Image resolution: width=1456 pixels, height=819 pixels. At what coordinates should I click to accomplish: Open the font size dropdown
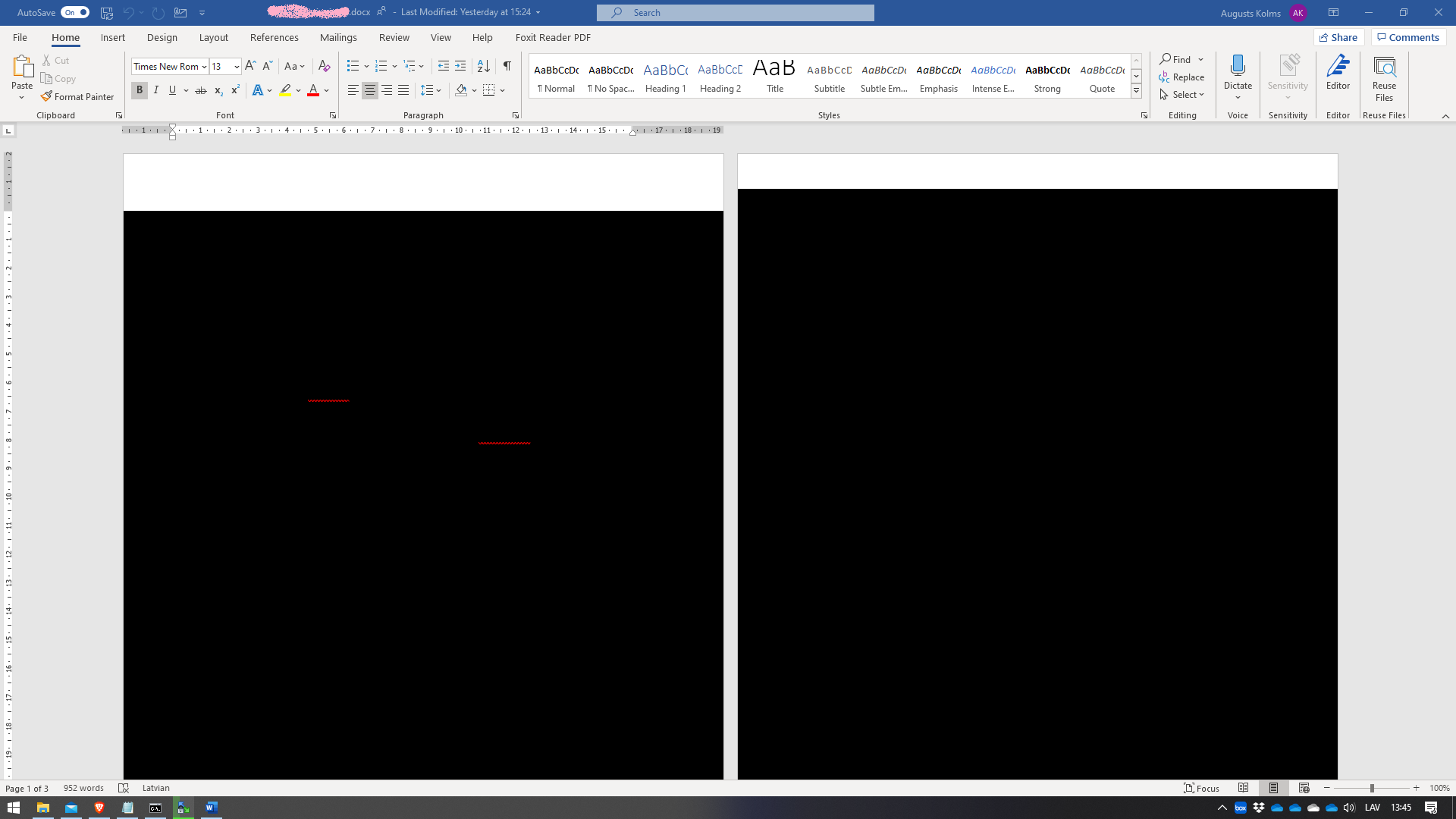tap(237, 67)
